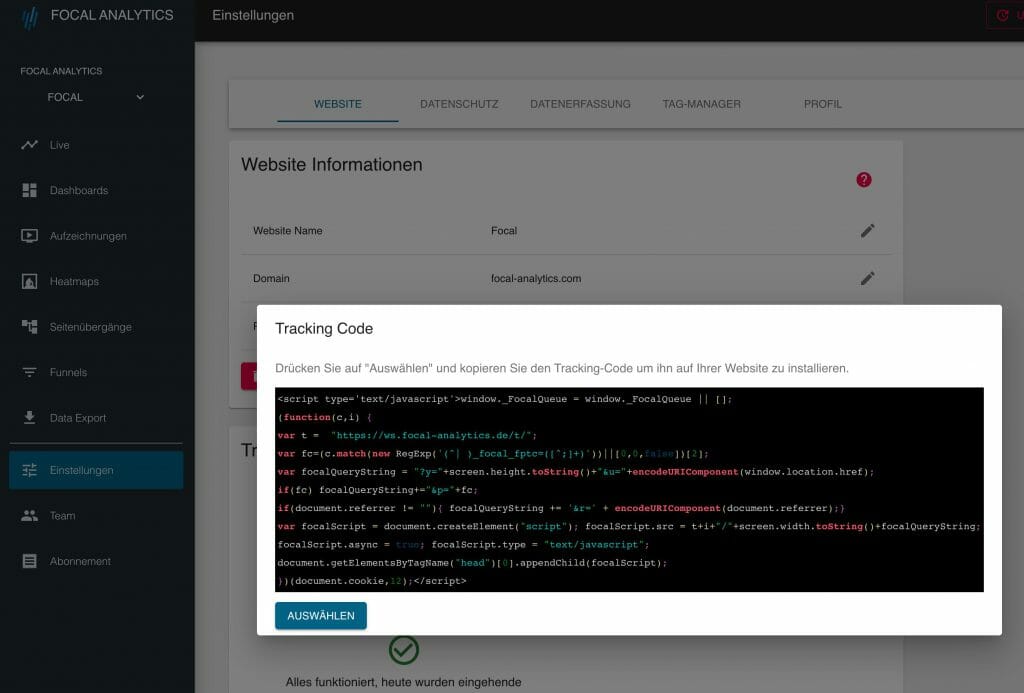This screenshot has height=693, width=1024.
Task: Click the FOCAL ANALYTICS sidebar section label
Action: [61, 71]
